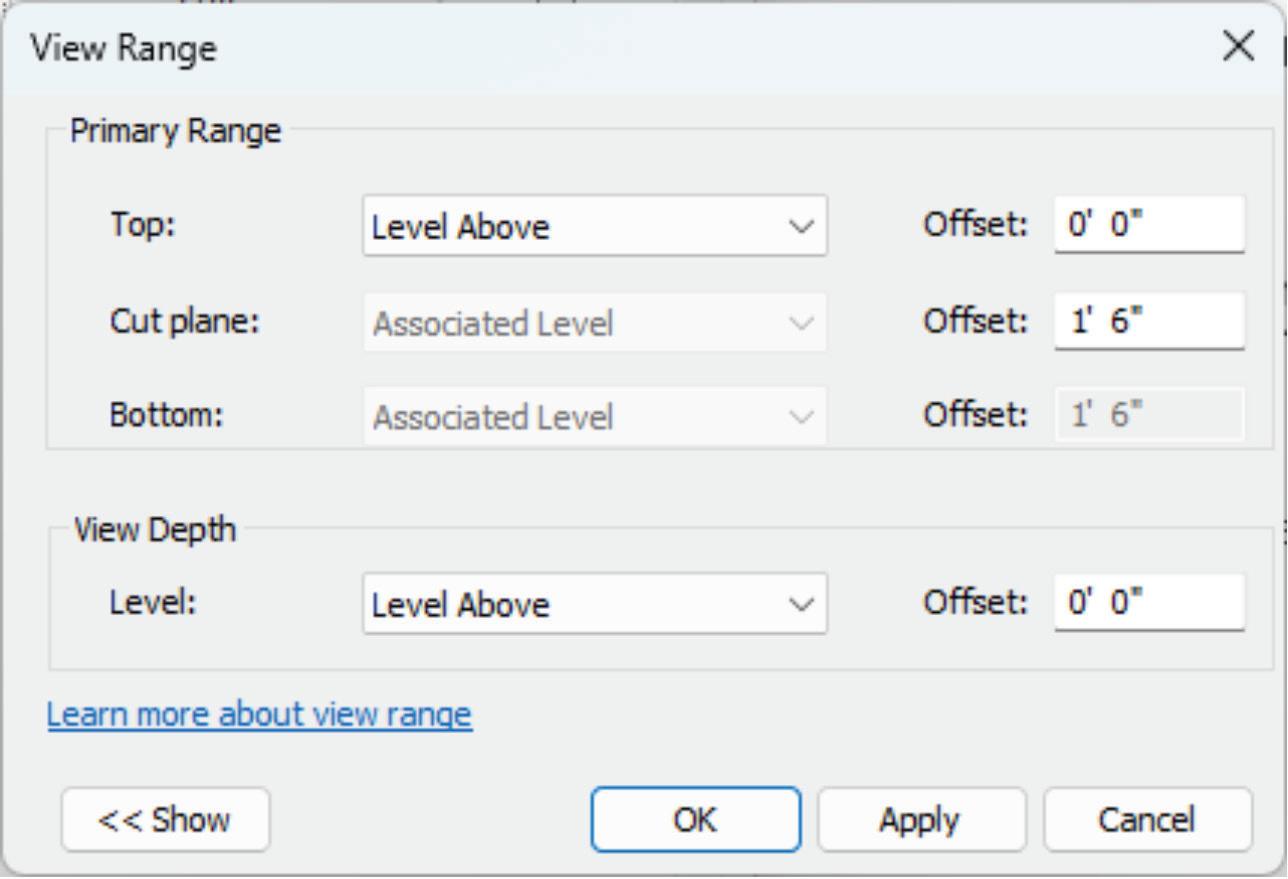Click the Cut plane Associated Level dropdown
The image size is (1288, 879).
[594, 323]
